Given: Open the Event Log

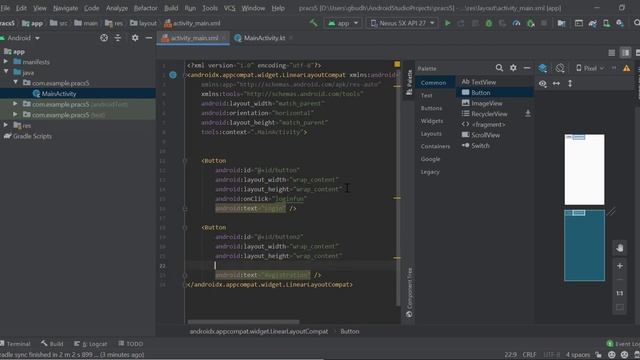Looking at the screenshot, I should click(x=623, y=344).
